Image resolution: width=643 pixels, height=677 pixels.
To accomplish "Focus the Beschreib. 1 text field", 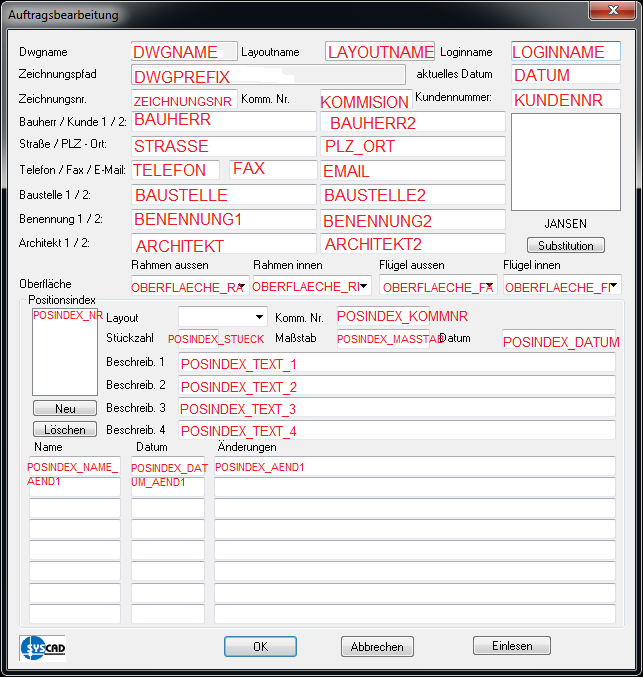I will click(x=396, y=363).
